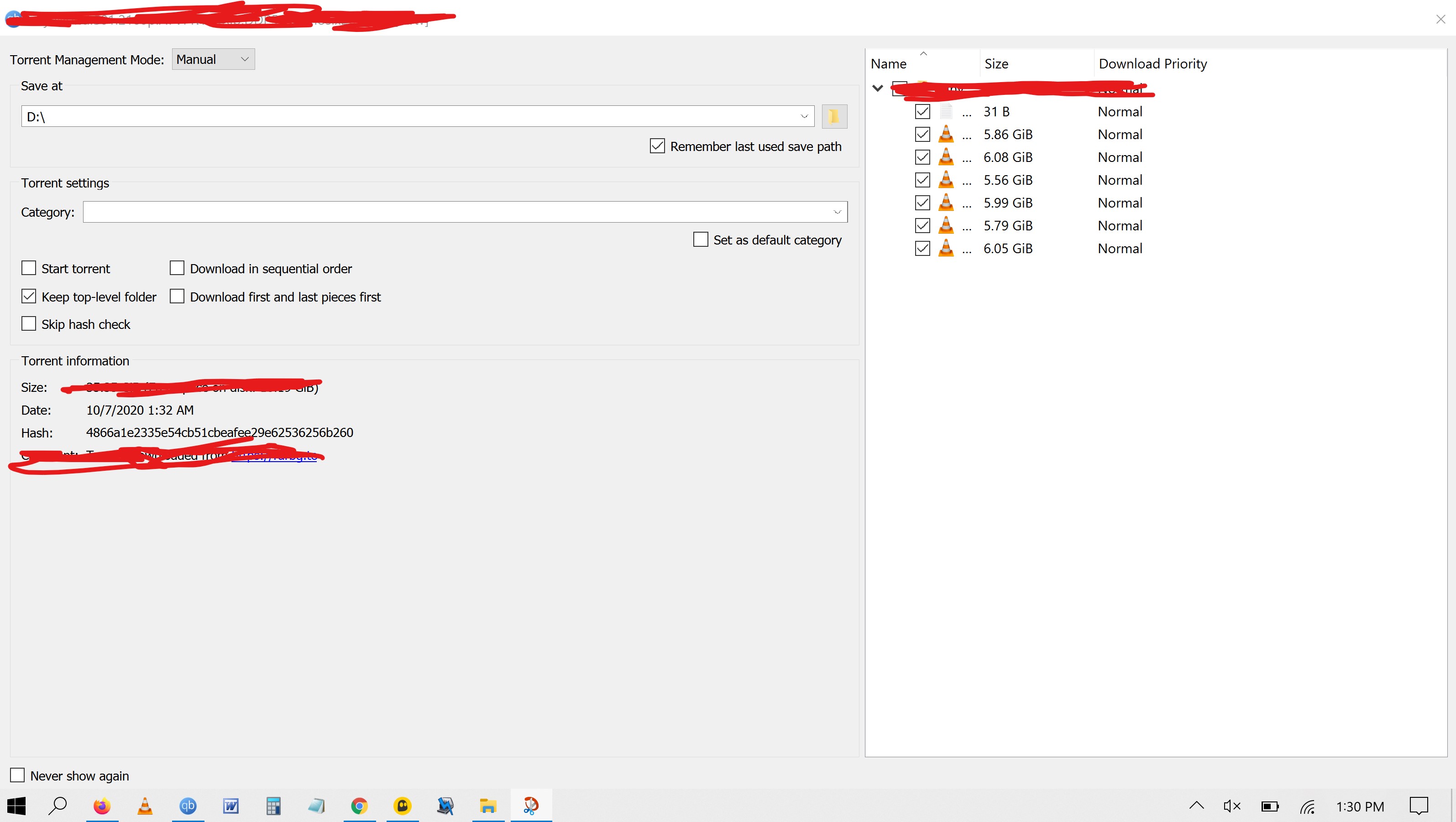Click the blank document icon of 31 B file
1456x822 pixels.
pos(946,111)
